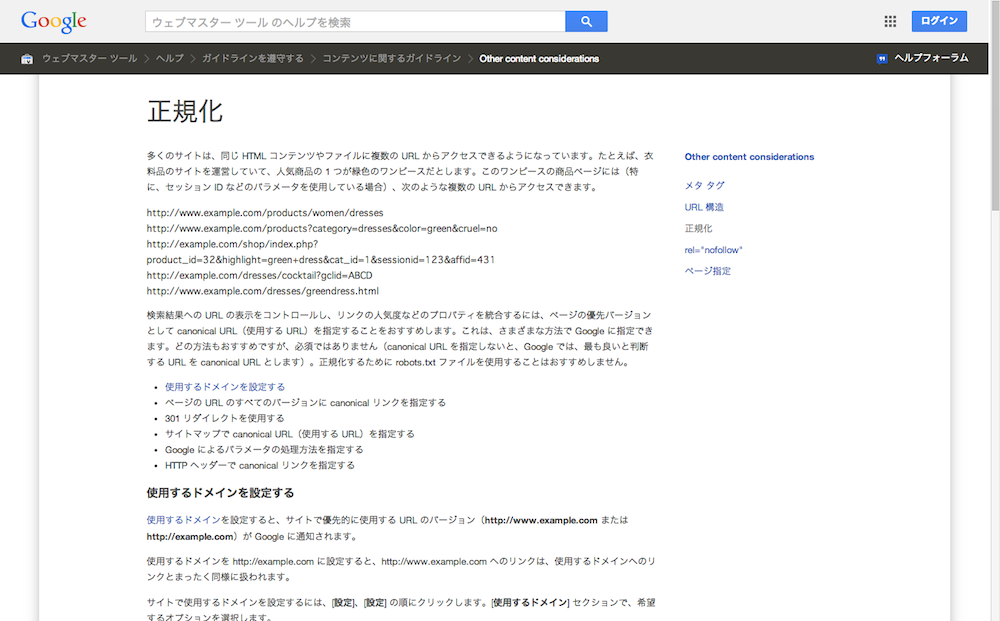Click the Google logo
This screenshot has width=1000, height=621.
pyautogui.click(x=53, y=21)
